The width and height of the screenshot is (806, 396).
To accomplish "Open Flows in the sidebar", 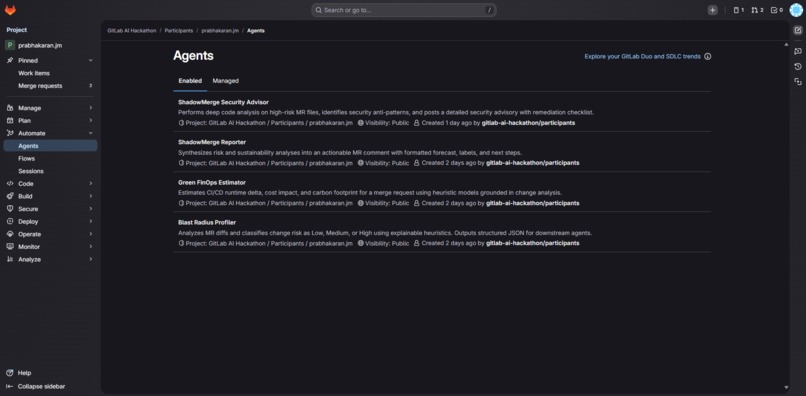I will [x=50, y=158].
